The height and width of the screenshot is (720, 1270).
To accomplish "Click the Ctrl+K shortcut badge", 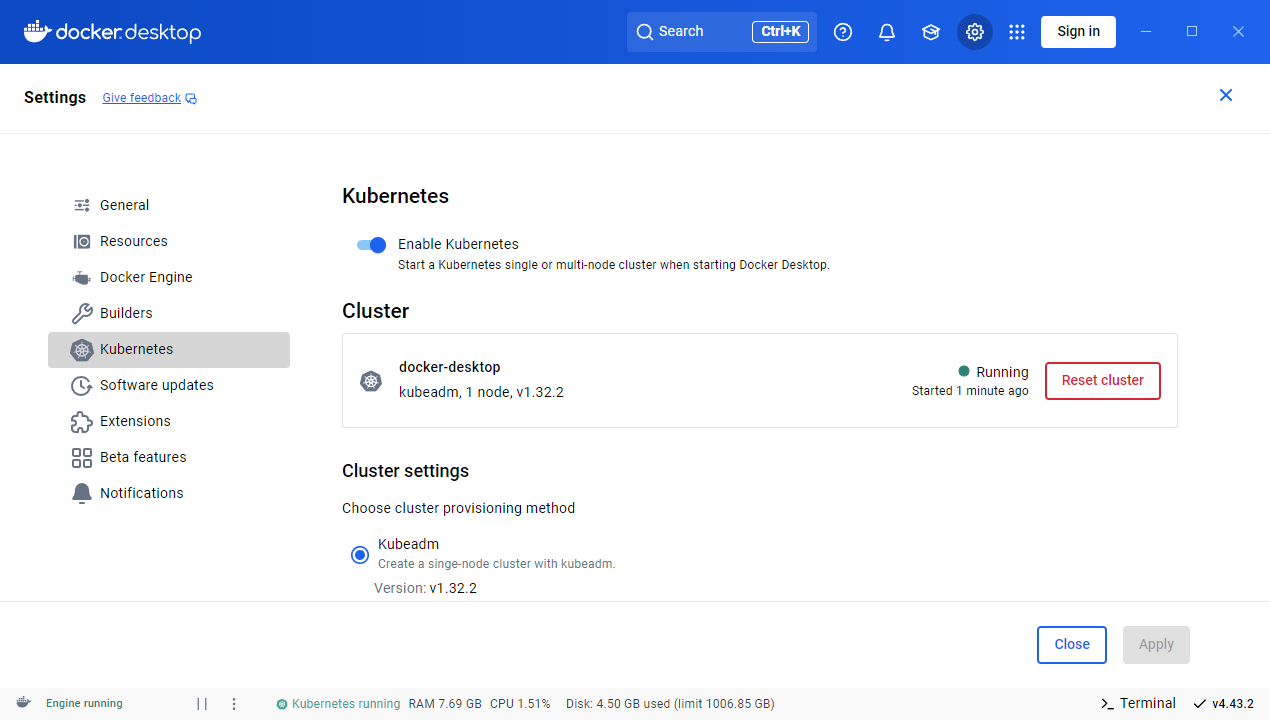I will click(780, 32).
